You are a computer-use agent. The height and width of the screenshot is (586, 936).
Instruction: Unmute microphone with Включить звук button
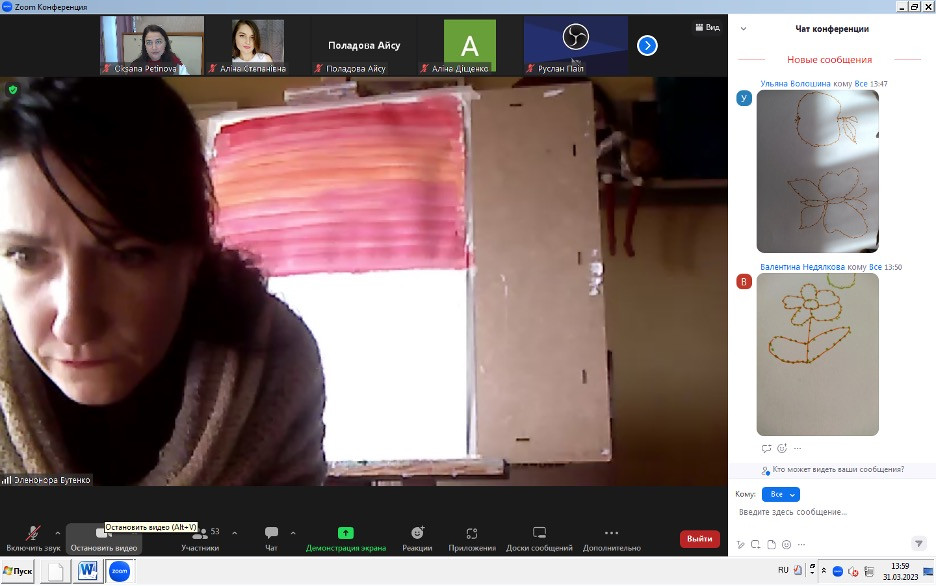click(33, 538)
